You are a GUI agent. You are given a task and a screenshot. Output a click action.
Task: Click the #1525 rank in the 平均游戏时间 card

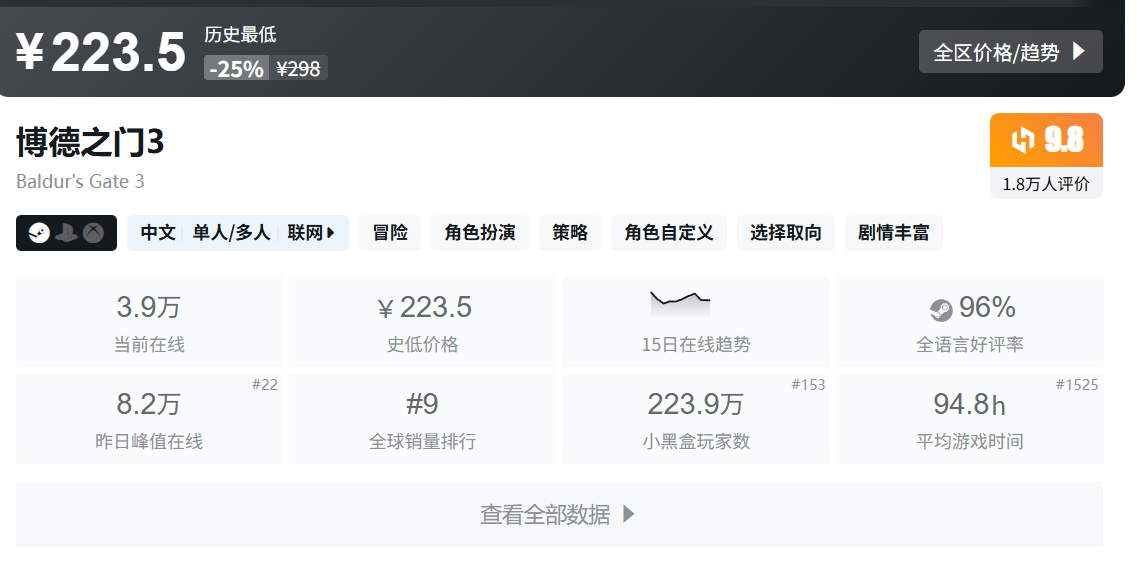(x=1077, y=385)
